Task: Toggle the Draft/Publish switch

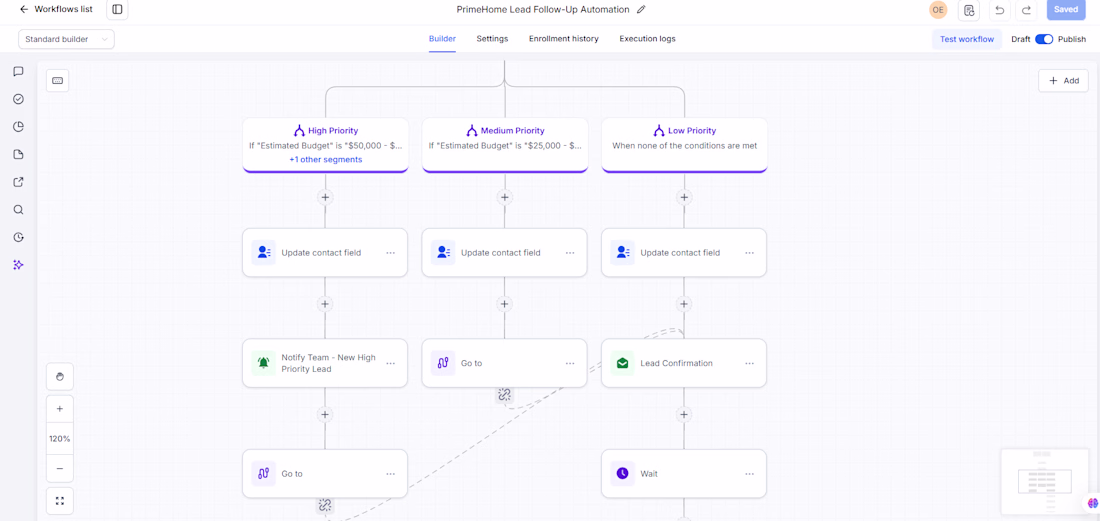Action: 1044,39
